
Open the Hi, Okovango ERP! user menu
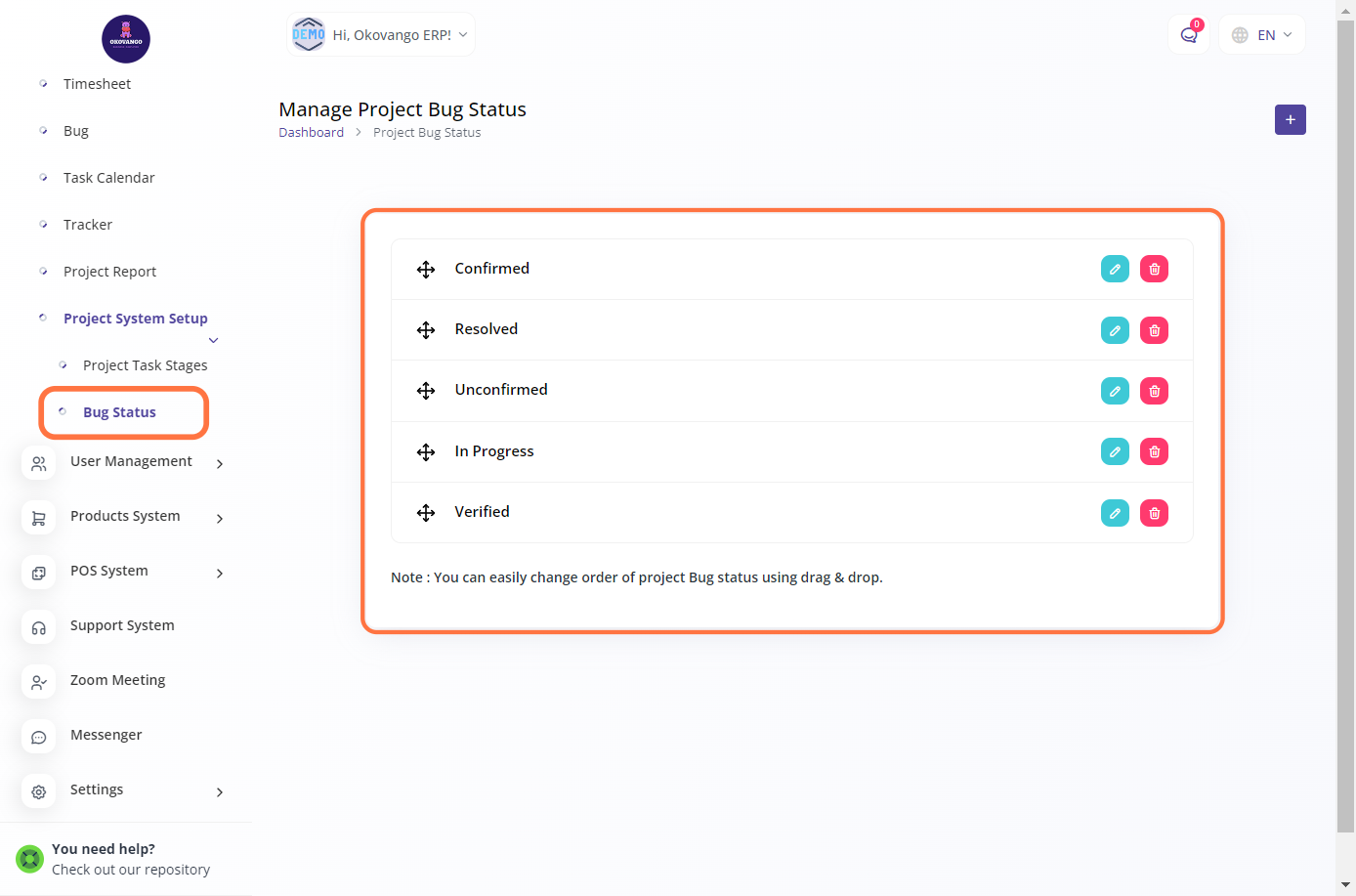click(381, 35)
